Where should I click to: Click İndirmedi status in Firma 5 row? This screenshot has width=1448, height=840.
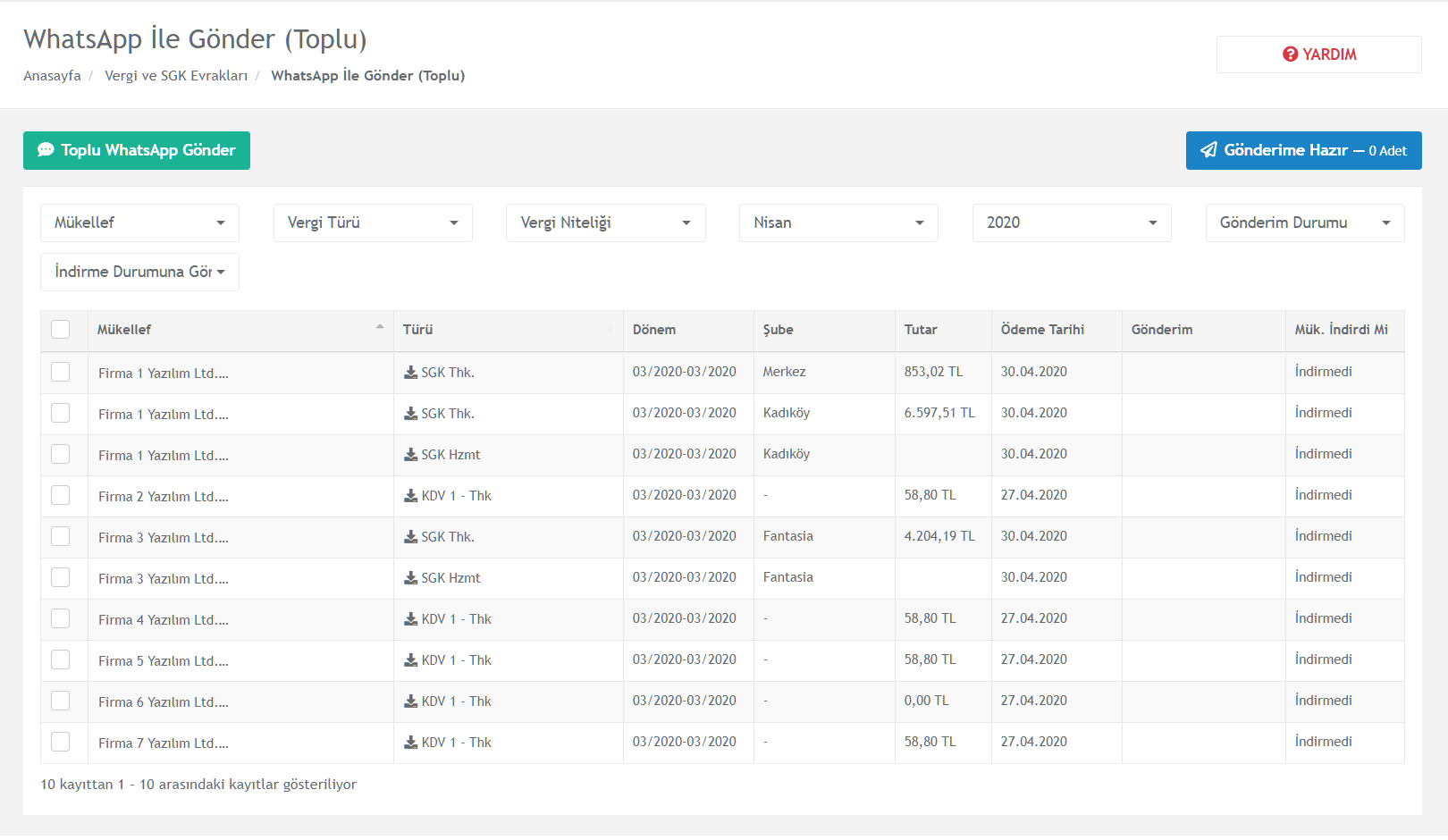point(1323,659)
